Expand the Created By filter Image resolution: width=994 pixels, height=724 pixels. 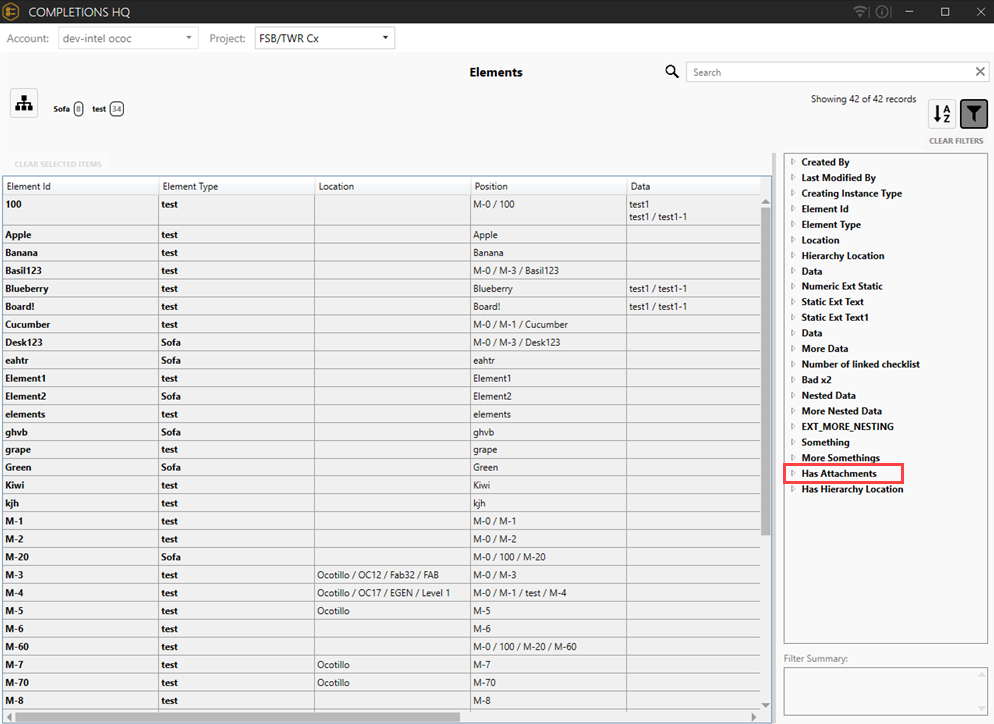(793, 162)
